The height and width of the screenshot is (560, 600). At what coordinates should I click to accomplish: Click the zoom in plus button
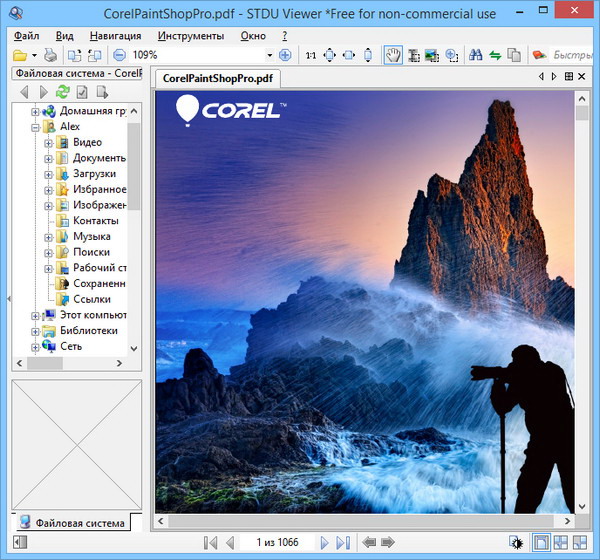click(285, 55)
